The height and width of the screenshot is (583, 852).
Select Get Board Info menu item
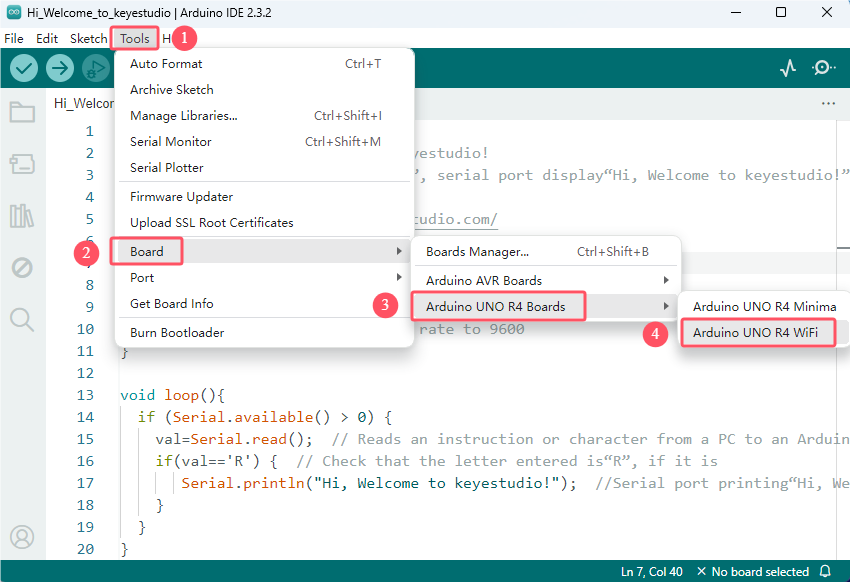click(x=264, y=304)
